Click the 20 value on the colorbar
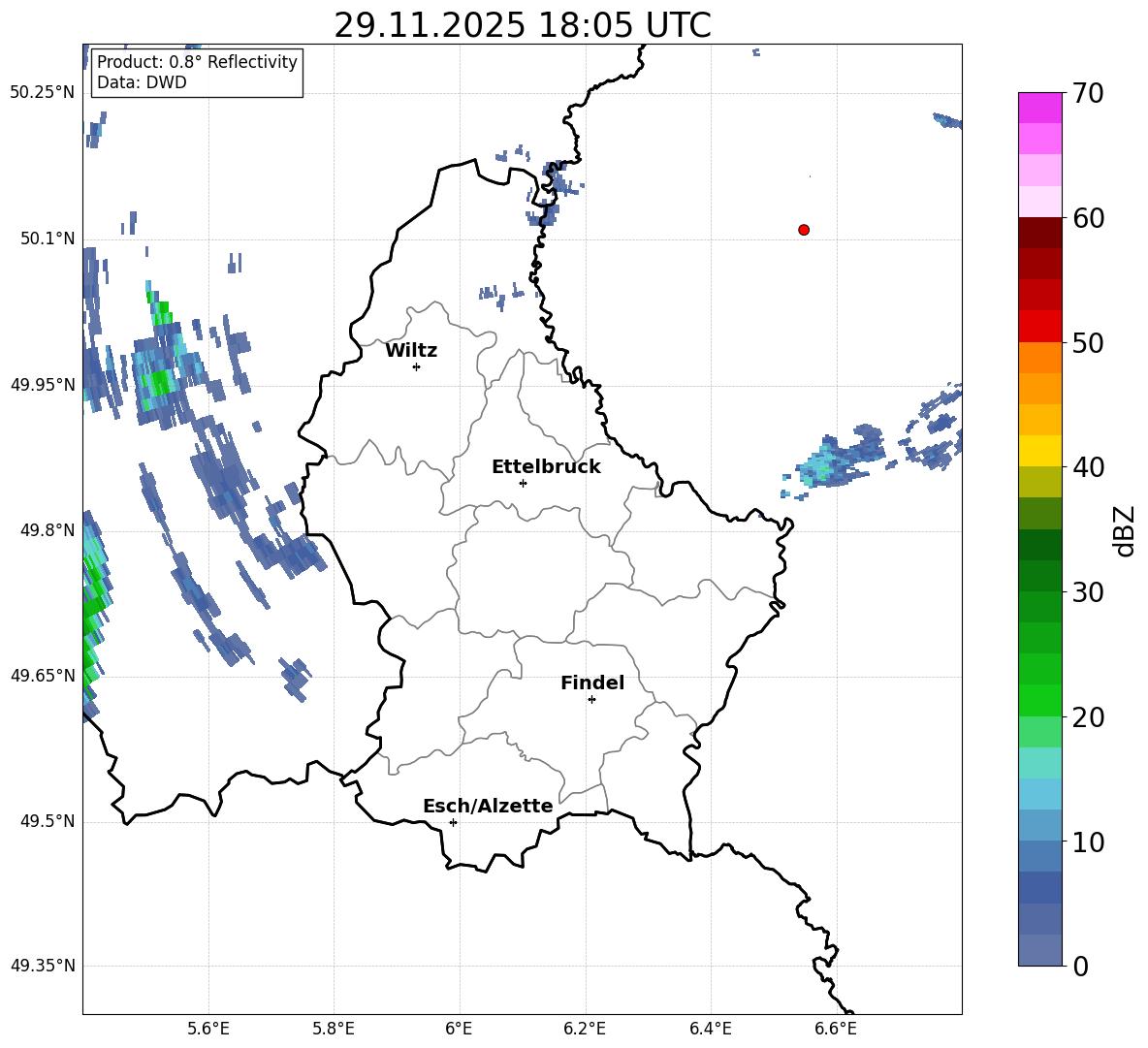Viewport: 1148px width, 1048px height. pyautogui.click(x=1088, y=717)
